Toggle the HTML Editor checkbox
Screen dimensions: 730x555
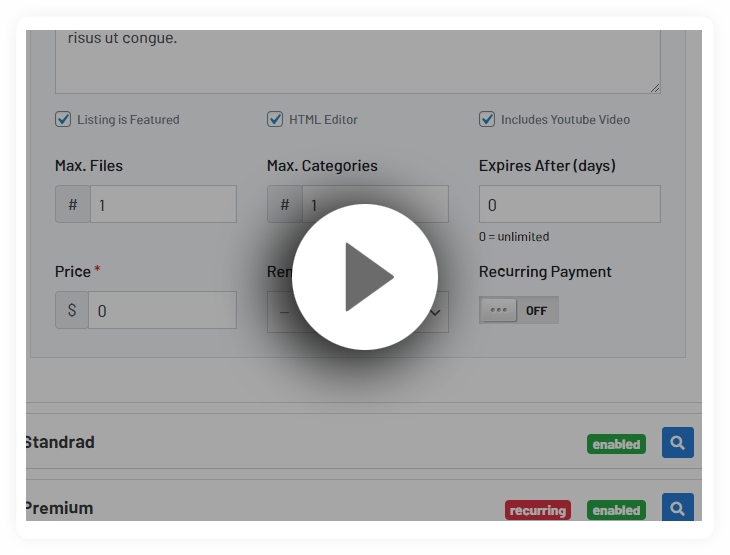(x=275, y=119)
